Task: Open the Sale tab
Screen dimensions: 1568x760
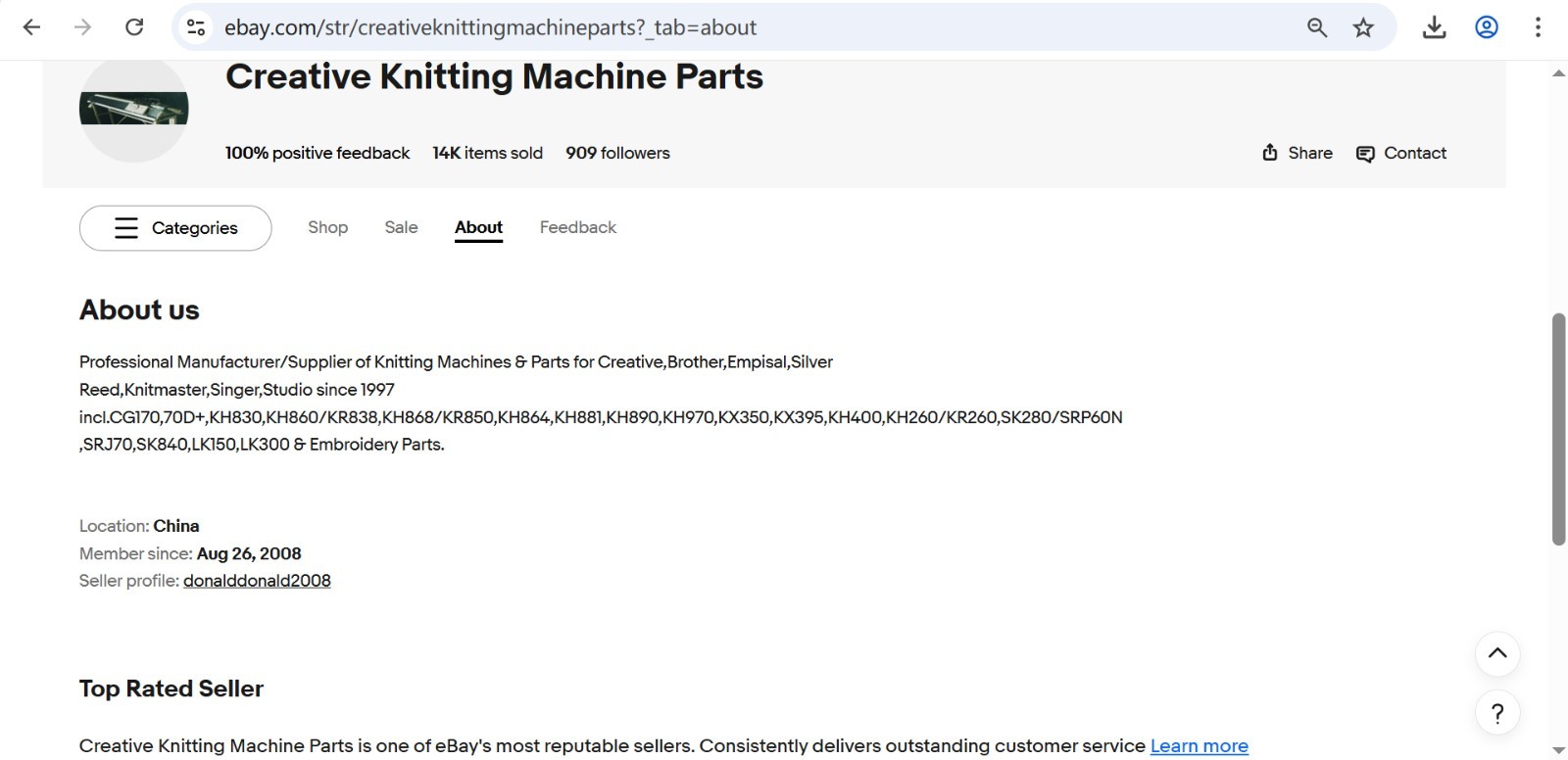Action: (401, 227)
